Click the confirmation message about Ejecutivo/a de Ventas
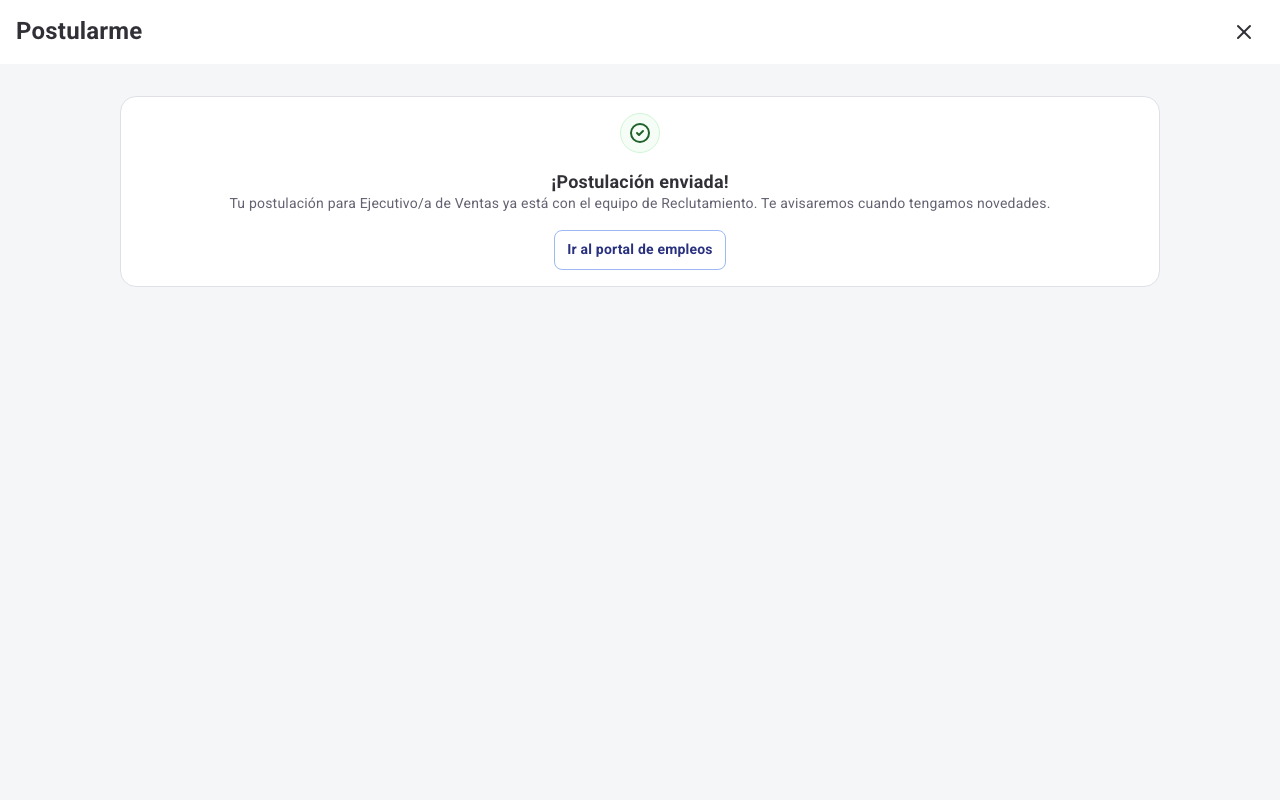The width and height of the screenshot is (1280, 800). click(640, 203)
